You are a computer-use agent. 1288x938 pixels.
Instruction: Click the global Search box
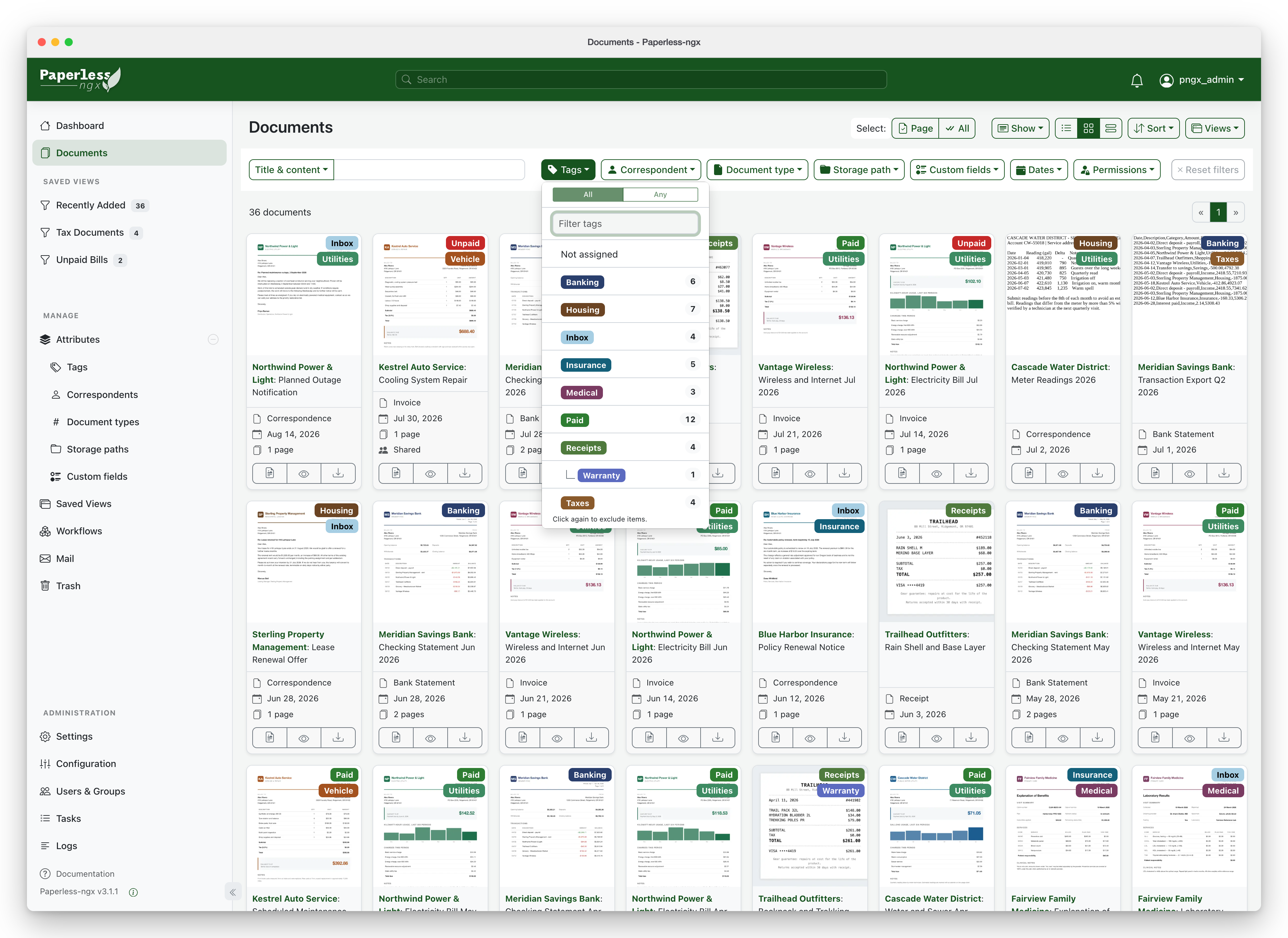click(x=641, y=79)
